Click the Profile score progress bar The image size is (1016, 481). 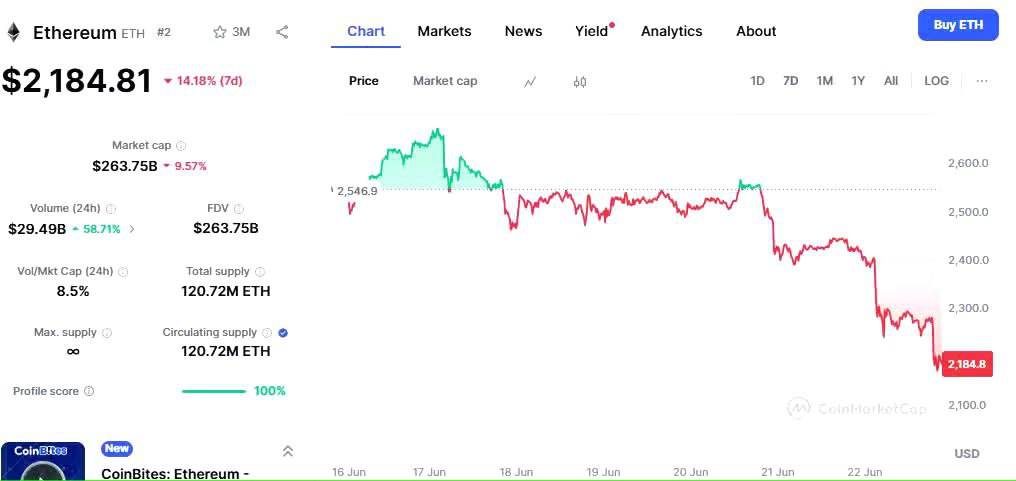213,391
